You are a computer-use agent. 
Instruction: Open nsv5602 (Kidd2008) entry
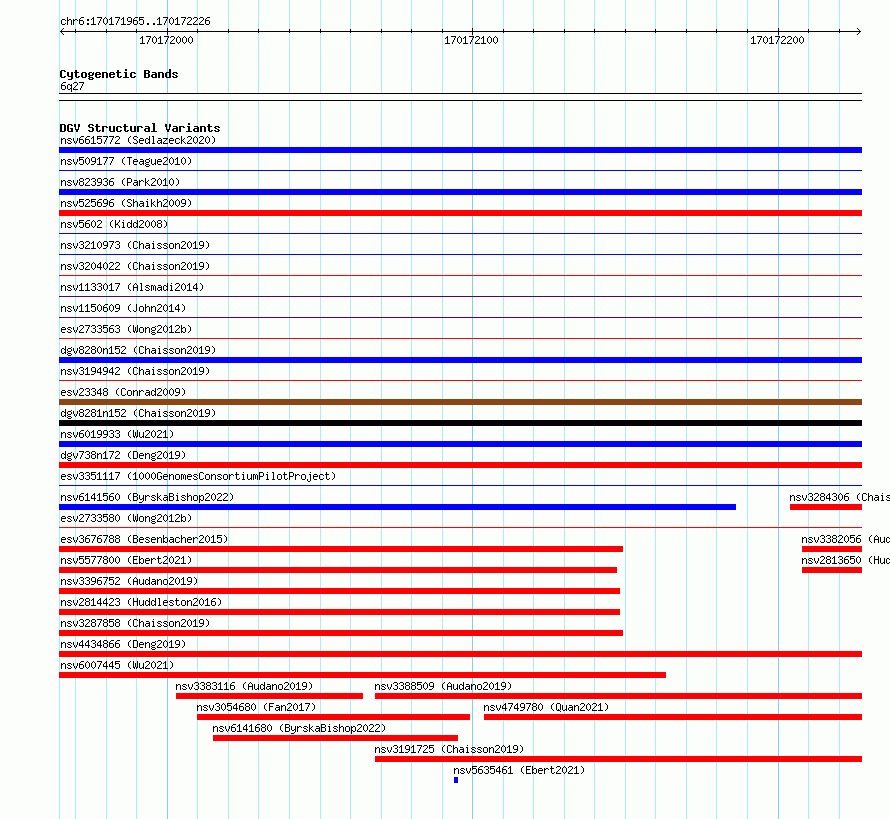pyautogui.click(x=114, y=224)
